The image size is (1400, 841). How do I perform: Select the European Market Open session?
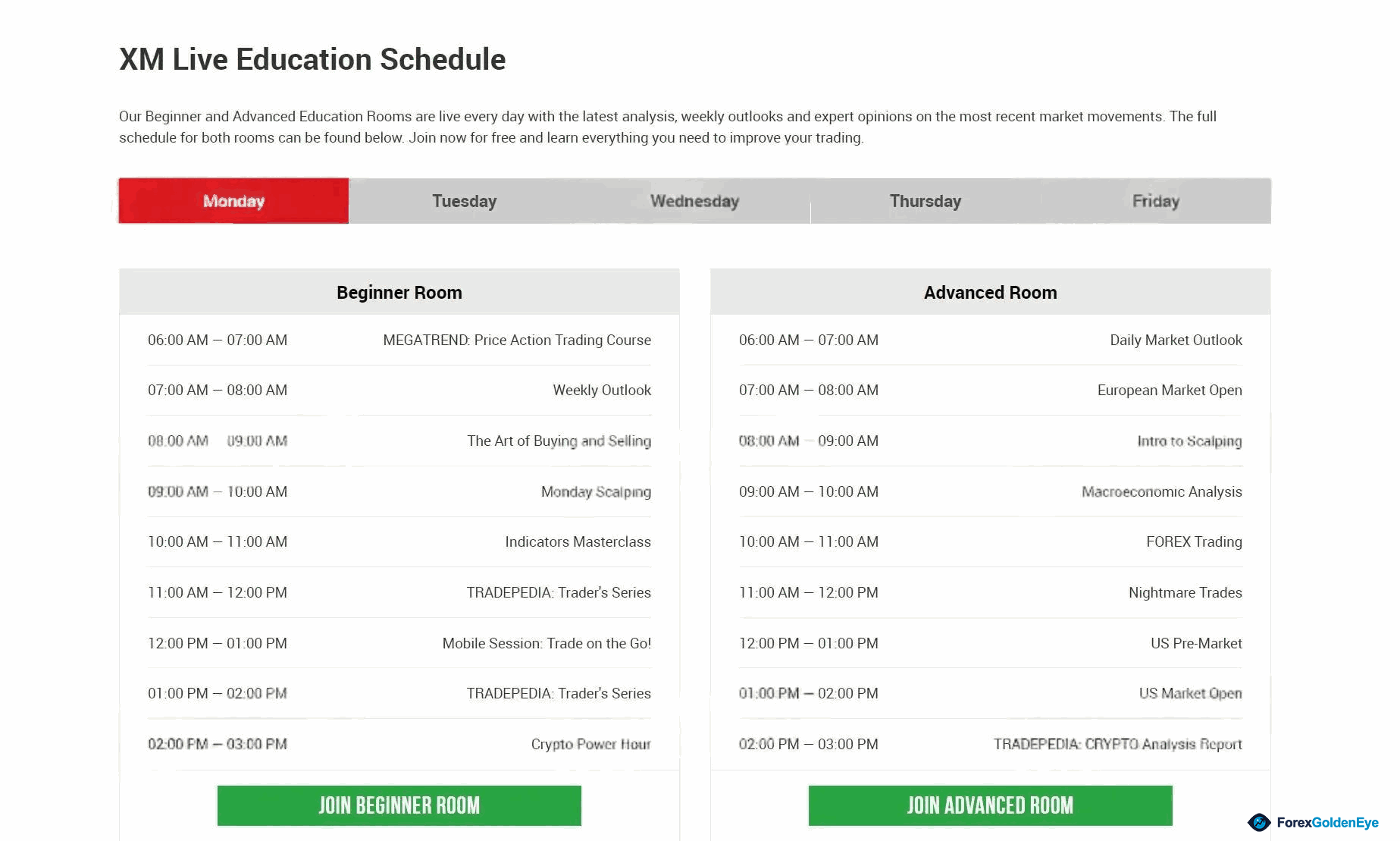[1170, 390]
